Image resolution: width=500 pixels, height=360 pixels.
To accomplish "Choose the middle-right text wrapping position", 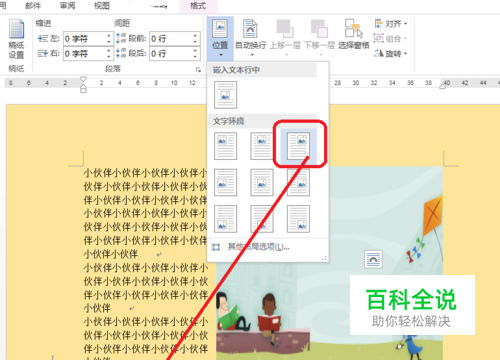I will coord(298,182).
